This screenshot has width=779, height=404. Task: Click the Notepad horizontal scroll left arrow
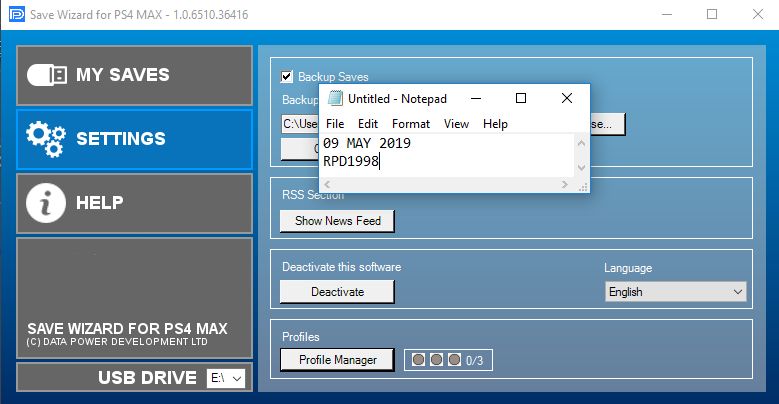(x=327, y=184)
